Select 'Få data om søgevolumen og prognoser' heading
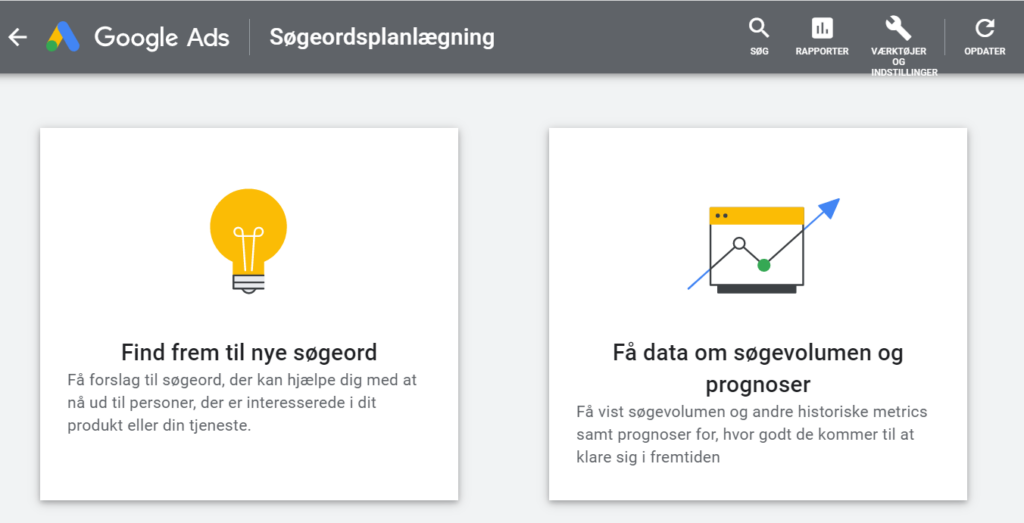 click(x=757, y=368)
